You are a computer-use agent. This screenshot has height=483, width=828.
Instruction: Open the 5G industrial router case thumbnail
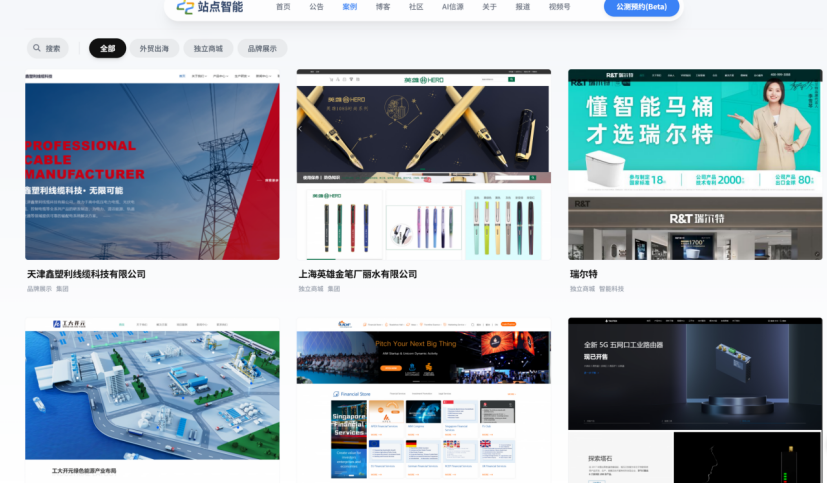tap(695, 400)
